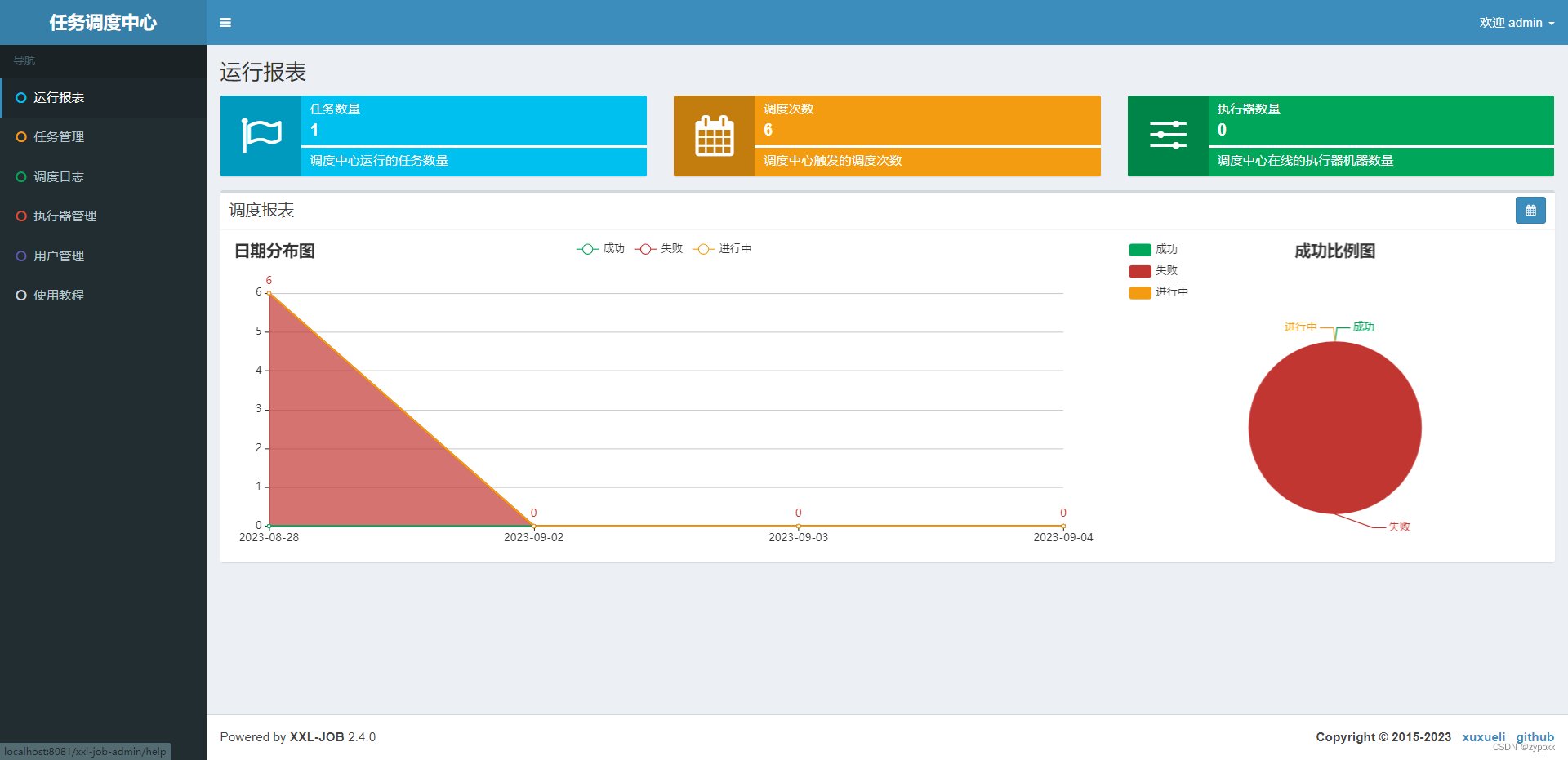Click the flag icon in 任务数量 card
1568x760 pixels.
261,136
